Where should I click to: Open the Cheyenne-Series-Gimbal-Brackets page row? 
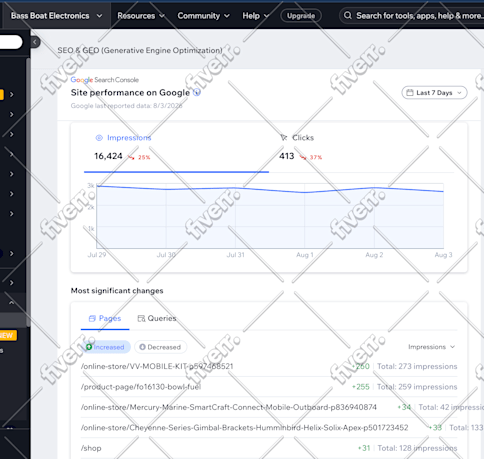click(282, 427)
